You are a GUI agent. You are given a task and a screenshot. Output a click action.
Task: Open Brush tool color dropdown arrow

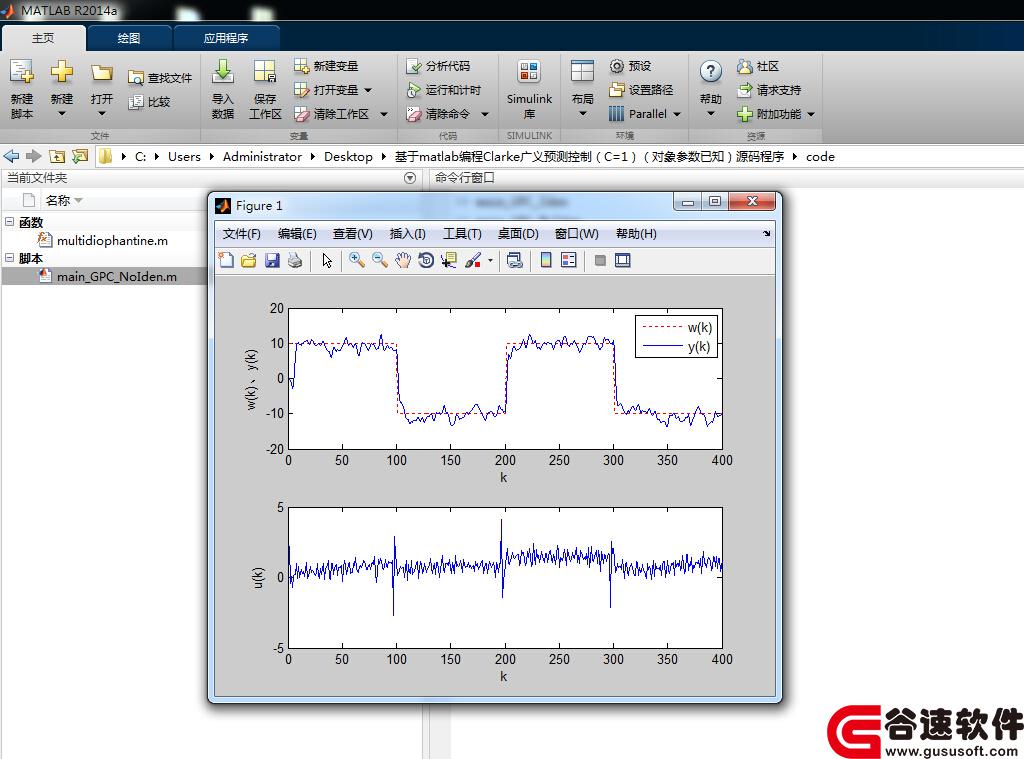(490, 261)
